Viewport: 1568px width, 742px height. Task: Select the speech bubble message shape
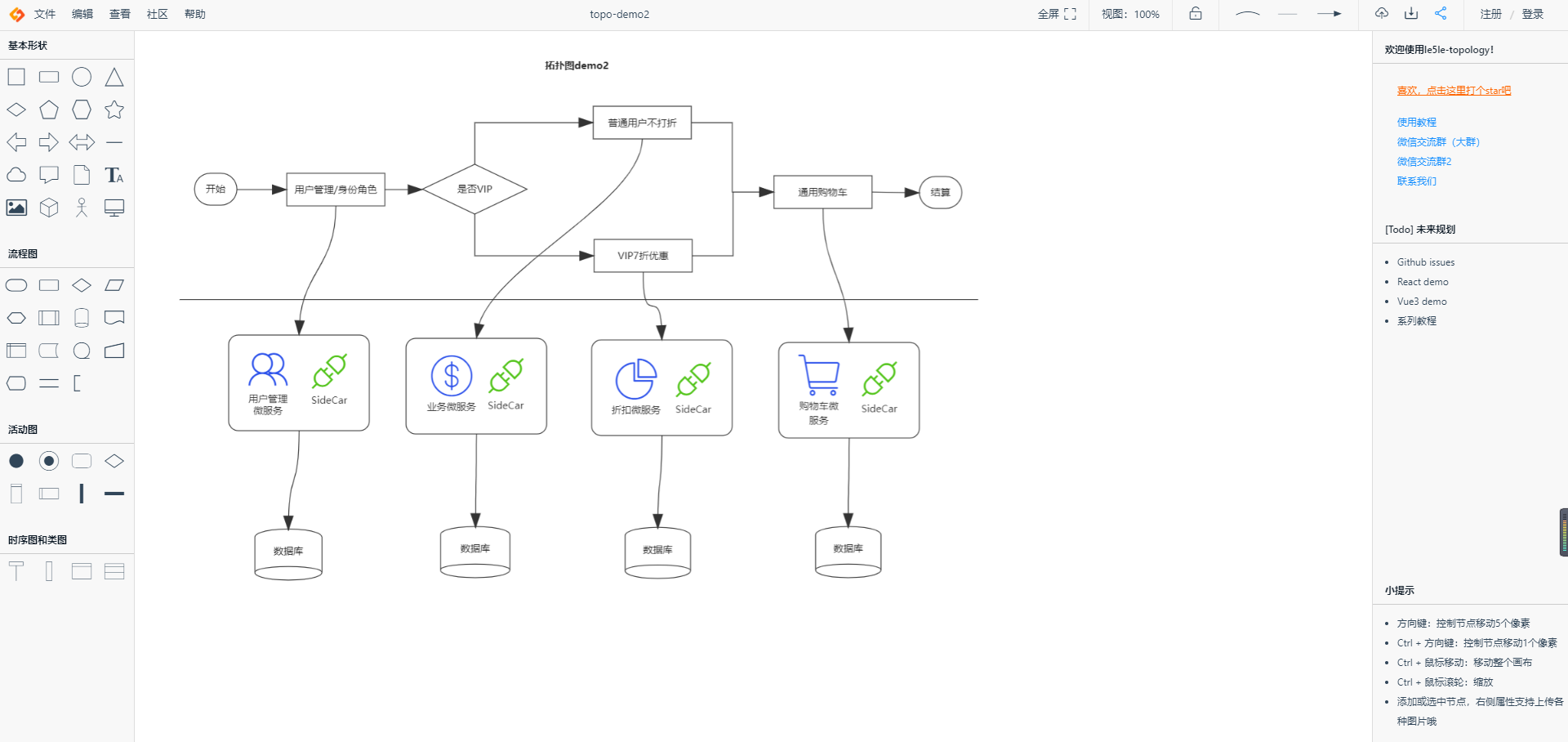[49, 175]
